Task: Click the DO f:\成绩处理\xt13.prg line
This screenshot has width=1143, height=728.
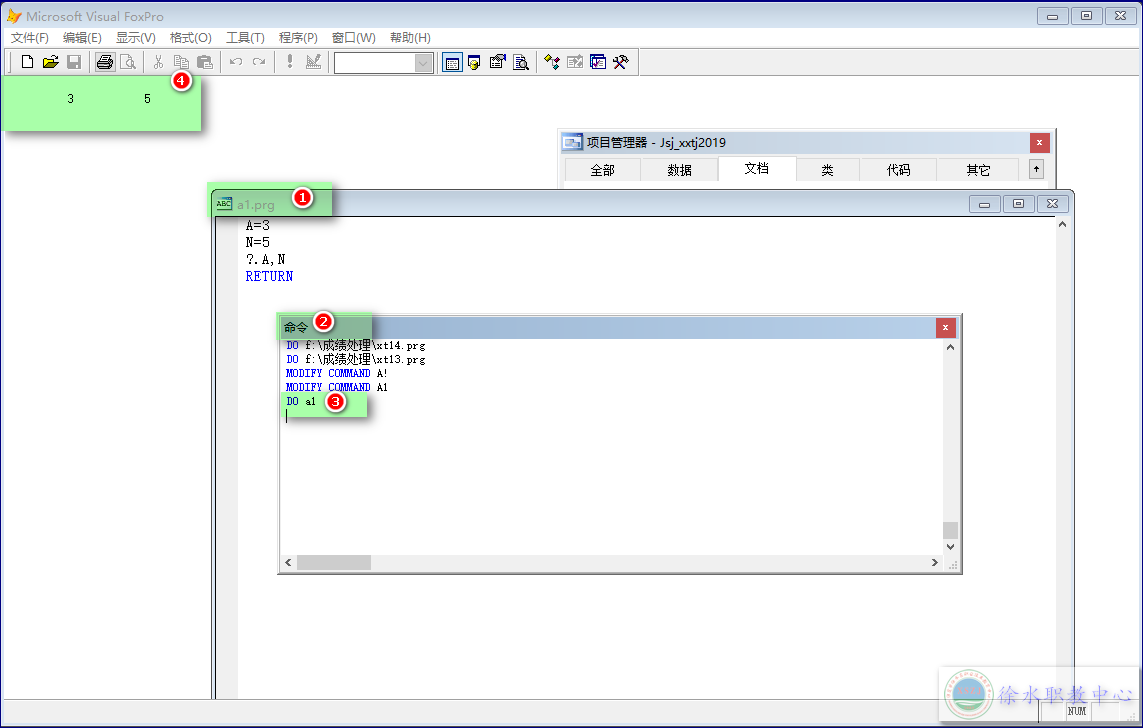Action: 356,359
